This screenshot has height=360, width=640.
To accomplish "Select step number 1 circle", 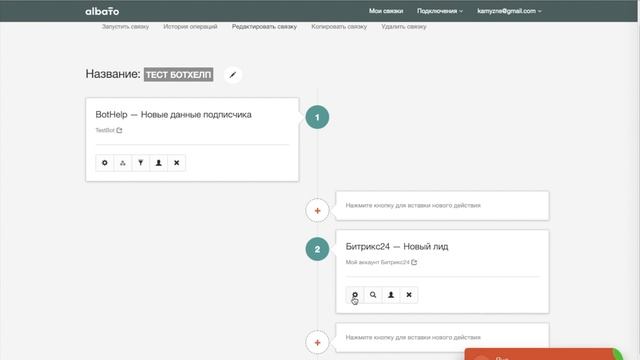I will [x=317, y=117].
